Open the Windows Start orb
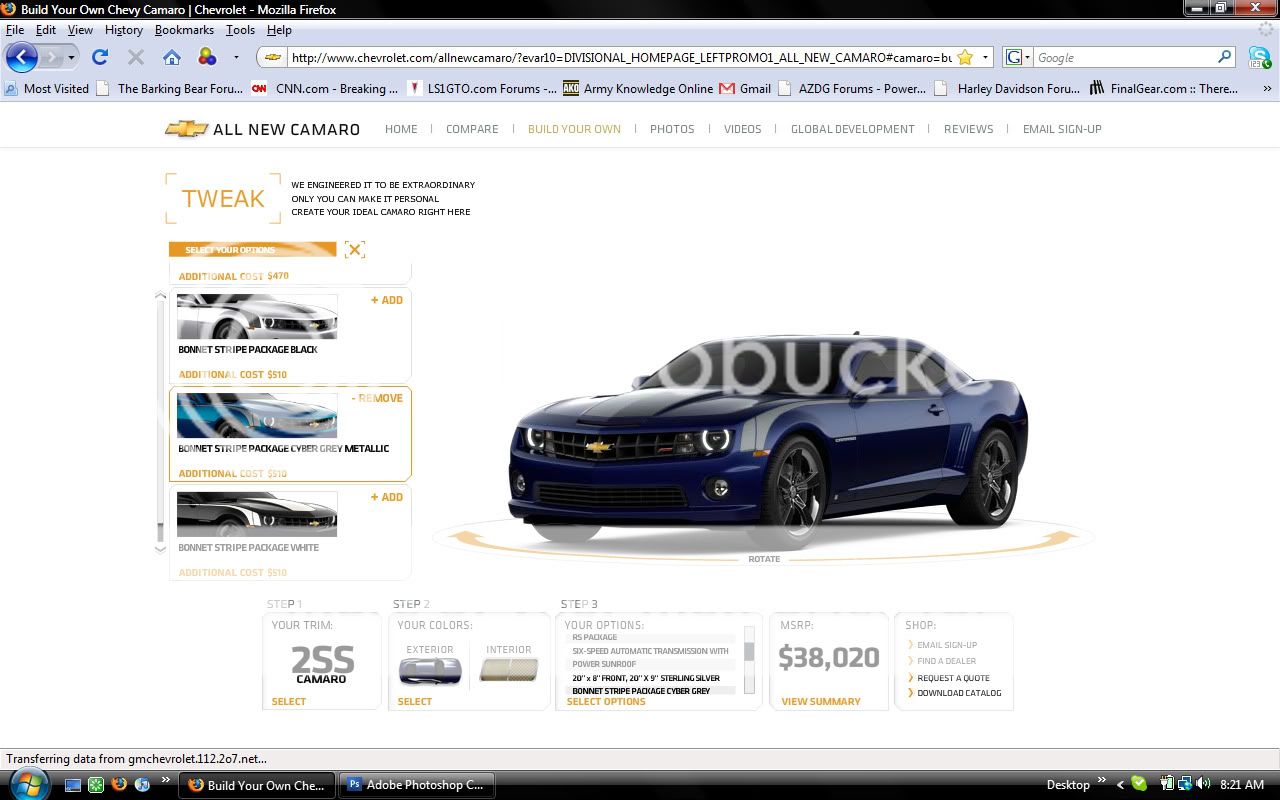The width and height of the screenshot is (1280, 800). tap(30, 785)
